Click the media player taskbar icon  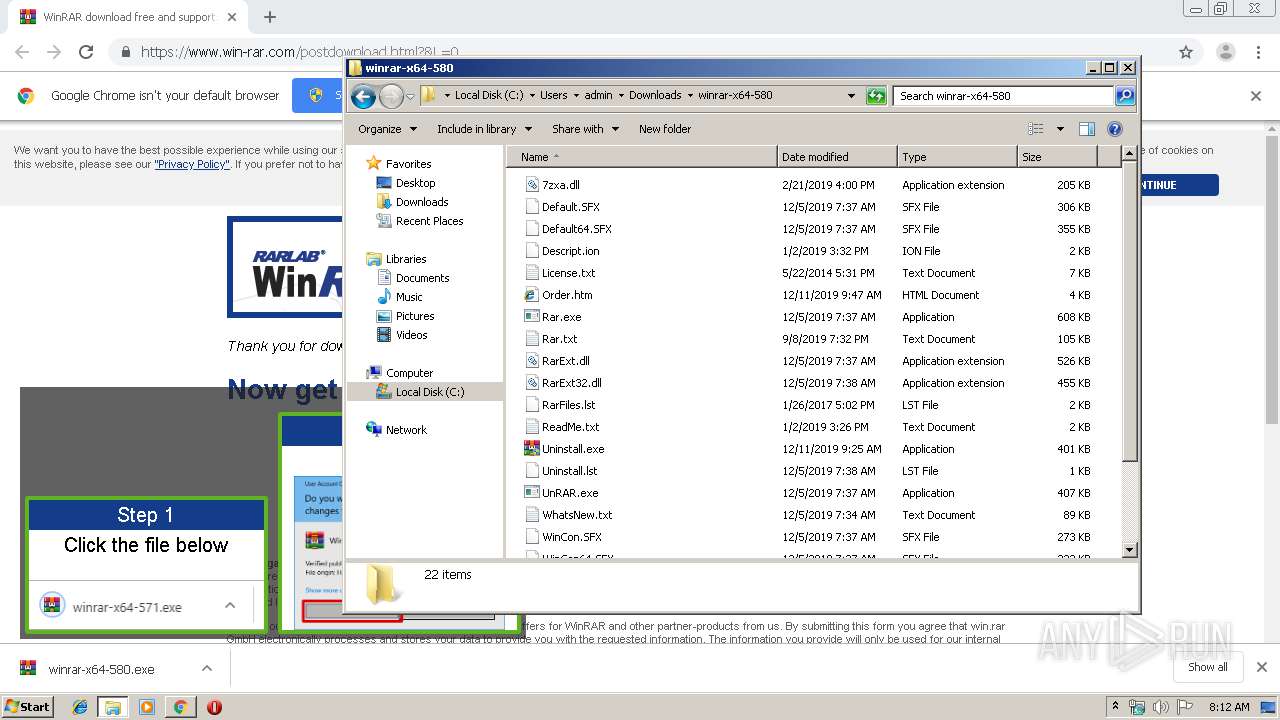coord(147,707)
